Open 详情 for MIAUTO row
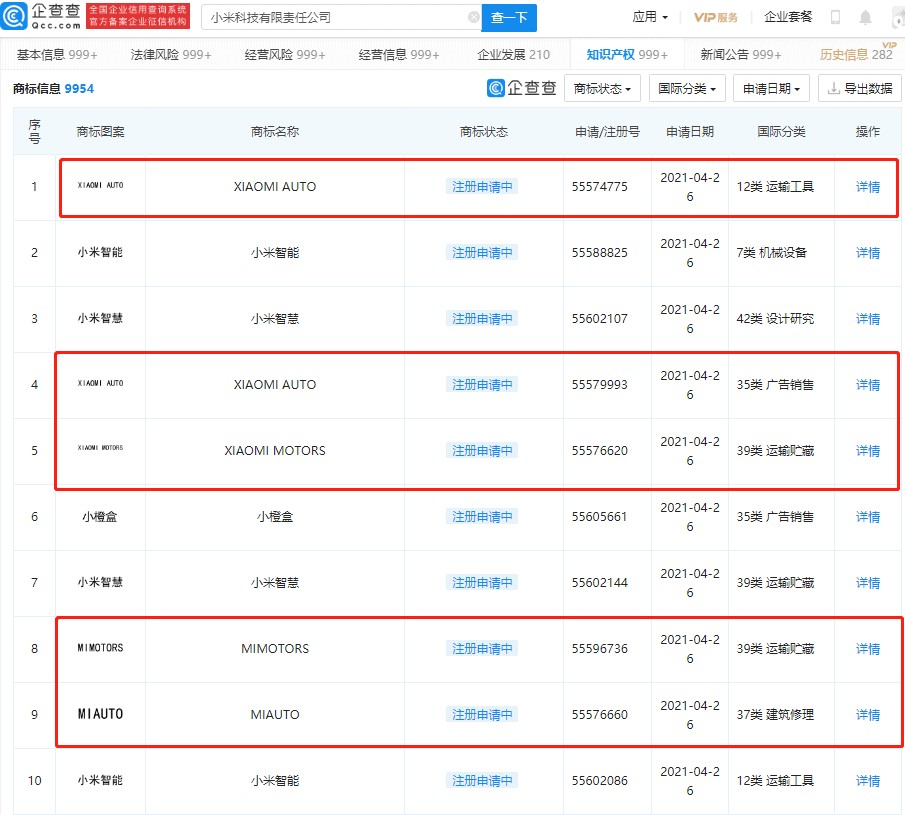Viewport: 905px width, 815px height. point(867,715)
